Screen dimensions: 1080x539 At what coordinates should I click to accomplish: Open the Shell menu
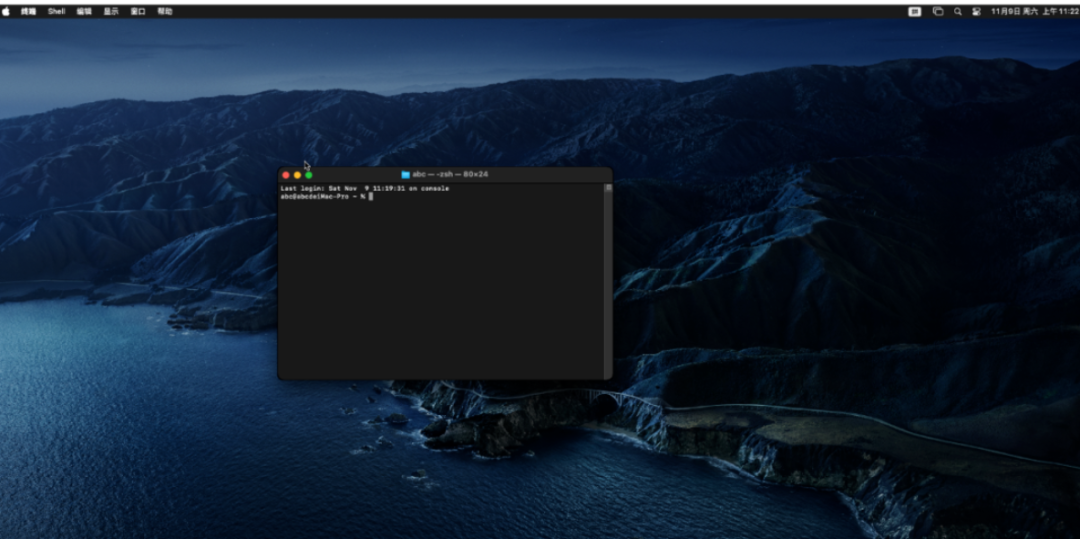coord(56,12)
